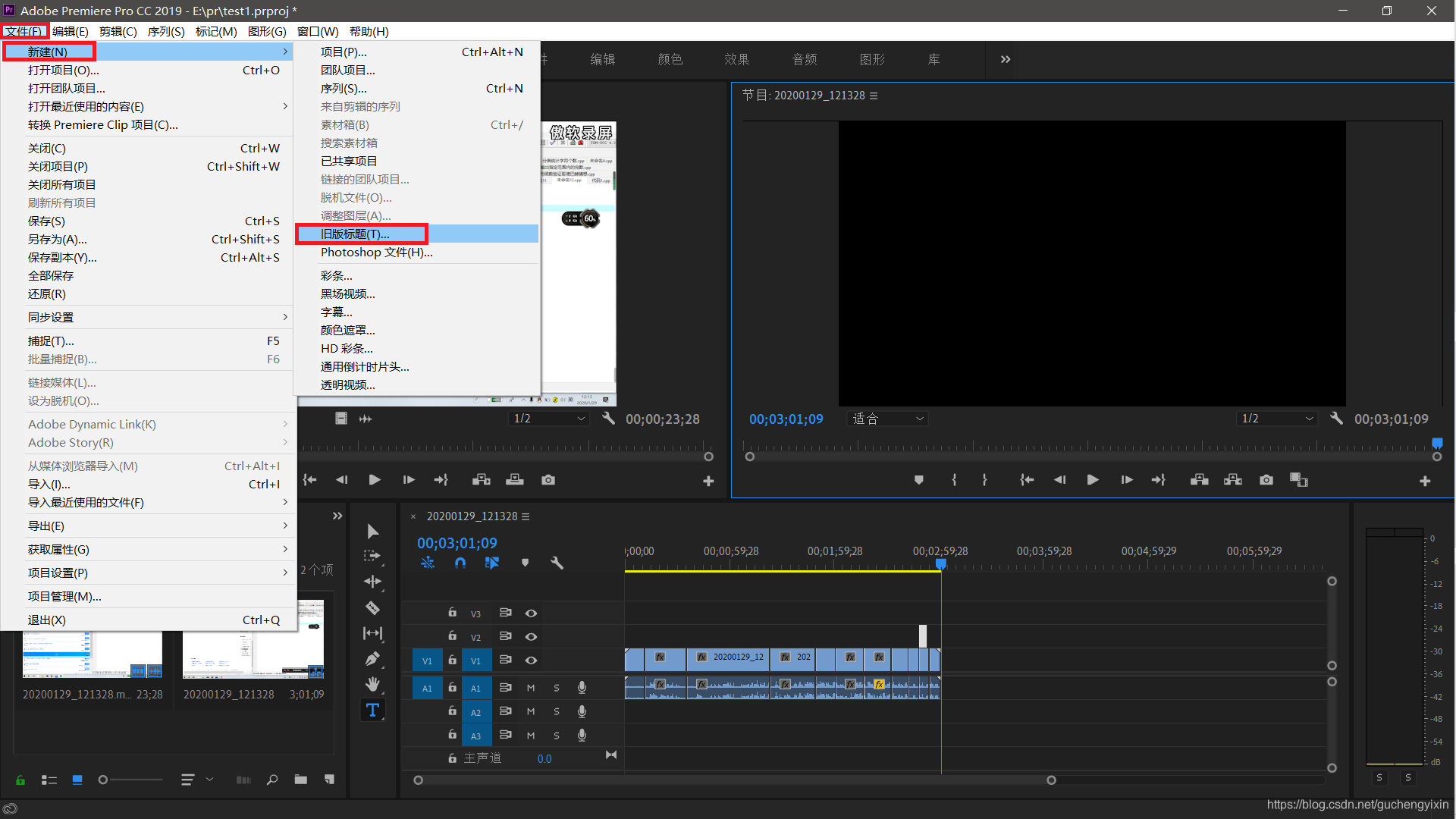Screen dimensions: 1456x819
Task: Click timeline playhead timecode 00;03;01;09
Action: [x=457, y=543]
